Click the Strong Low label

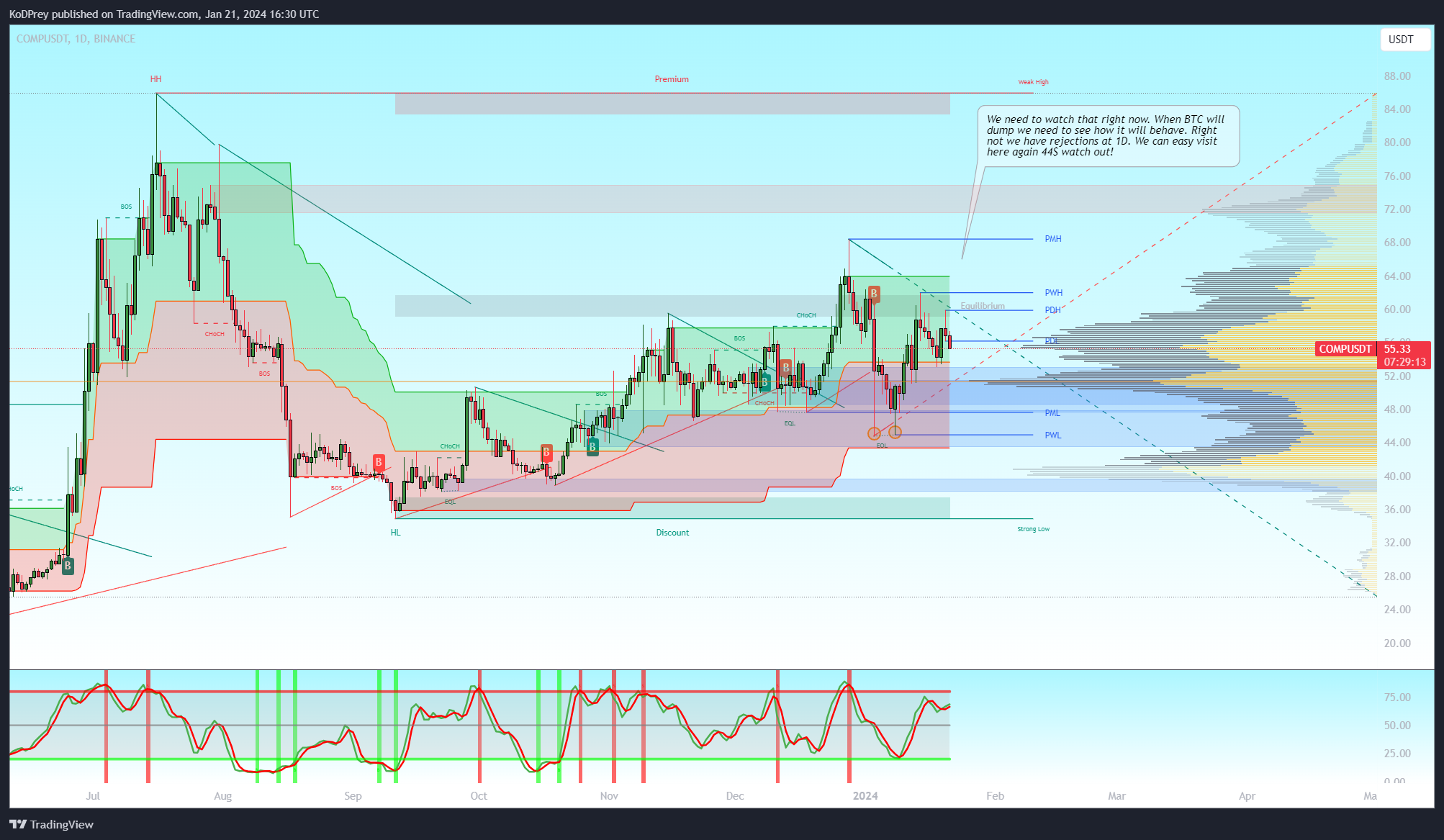tap(1033, 529)
